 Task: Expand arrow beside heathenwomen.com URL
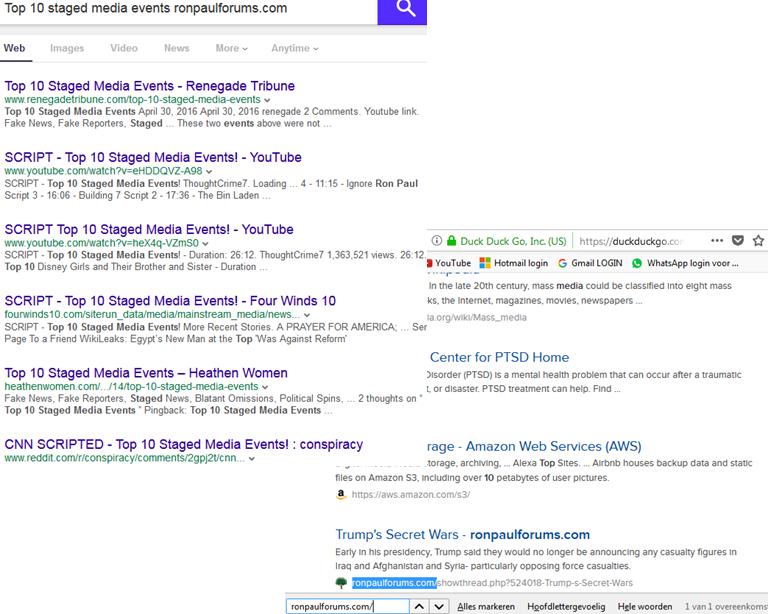[x=265, y=387]
